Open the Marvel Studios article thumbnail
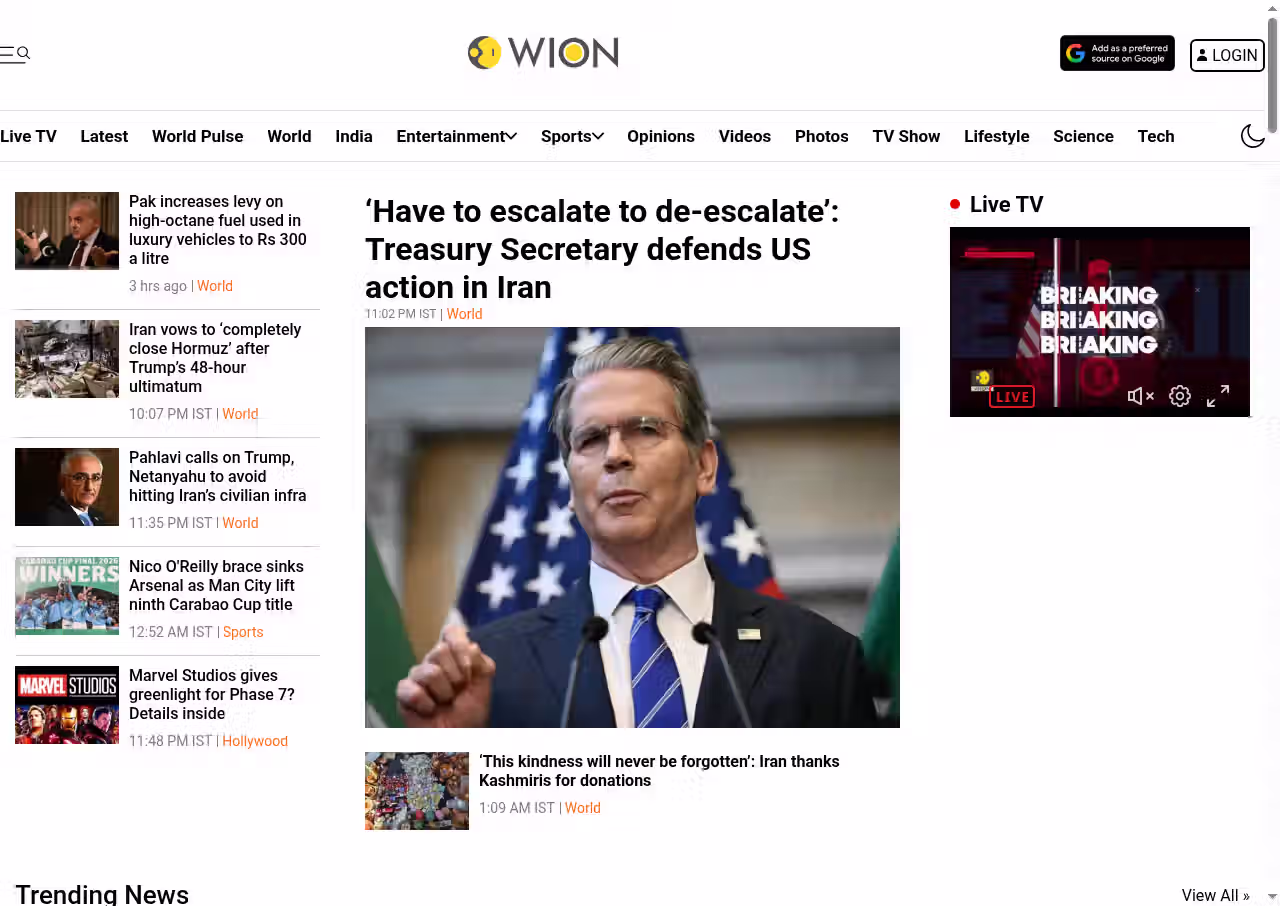Screen dimensions: 1280x906 tap(67, 705)
